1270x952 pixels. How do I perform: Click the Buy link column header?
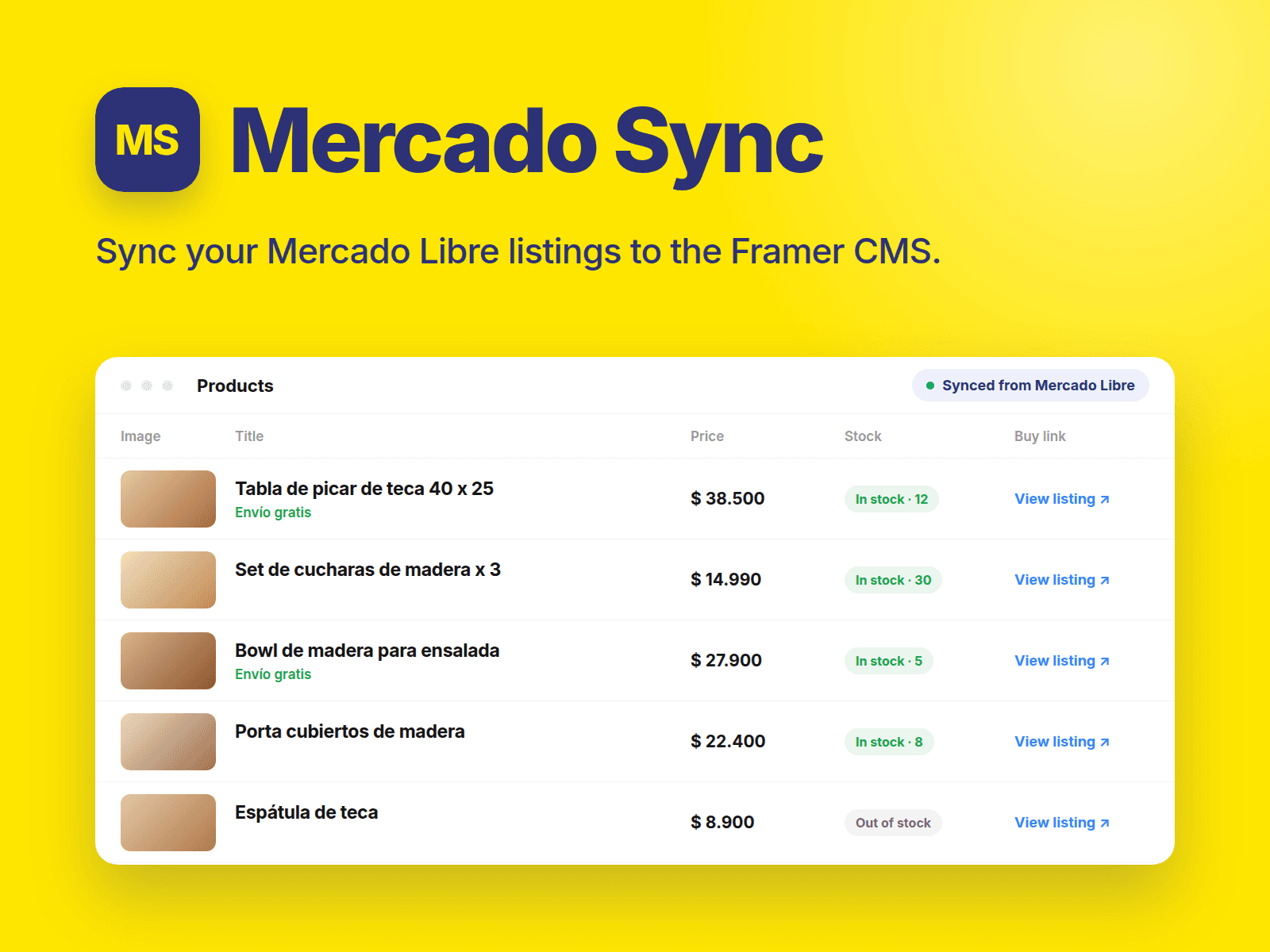point(1040,436)
